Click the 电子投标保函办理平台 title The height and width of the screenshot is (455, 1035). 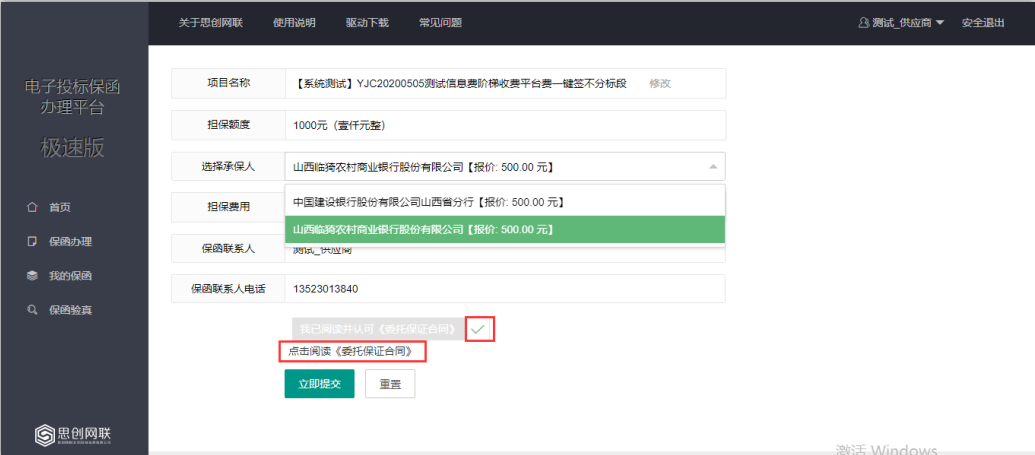click(x=73, y=97)
